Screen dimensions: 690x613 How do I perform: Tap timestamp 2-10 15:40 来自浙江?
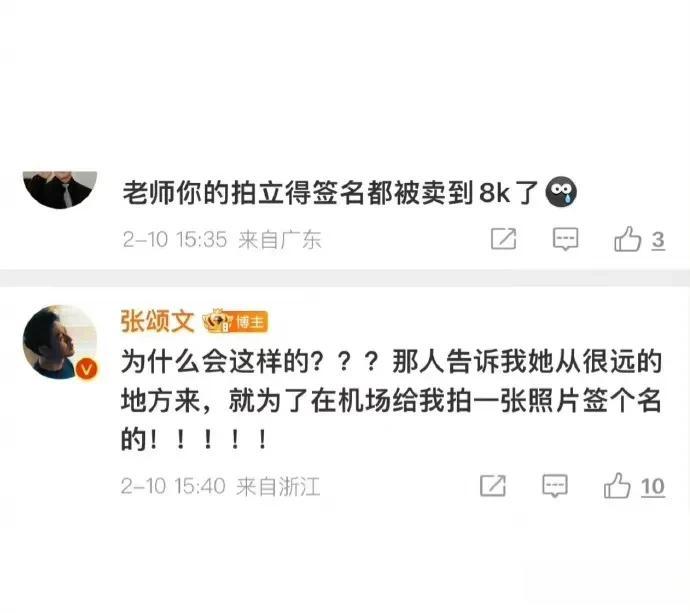220,486
